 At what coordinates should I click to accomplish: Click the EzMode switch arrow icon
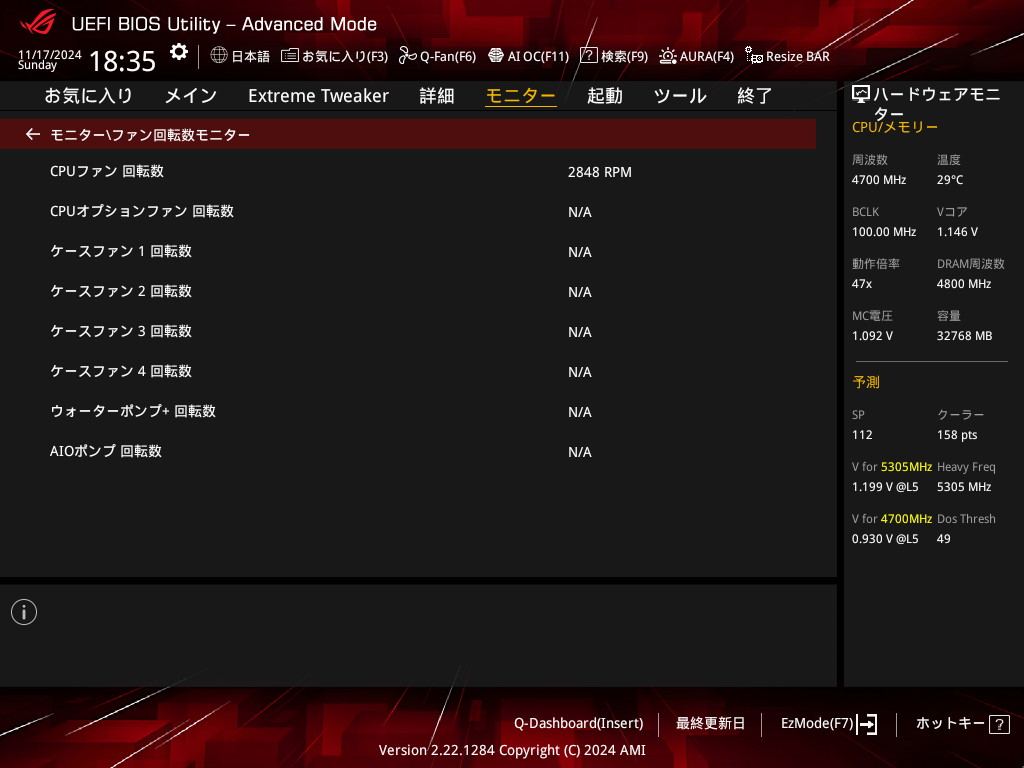(867, 724)
